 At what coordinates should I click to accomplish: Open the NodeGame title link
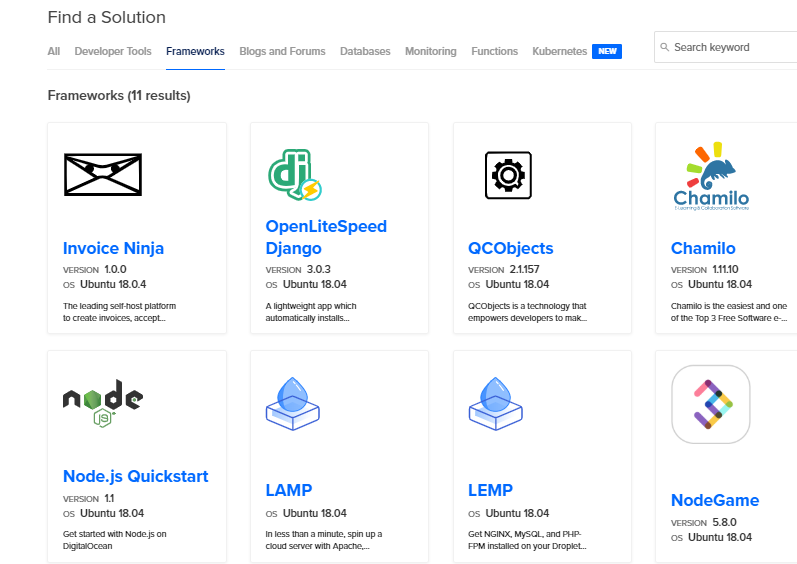tap(715, 500)
